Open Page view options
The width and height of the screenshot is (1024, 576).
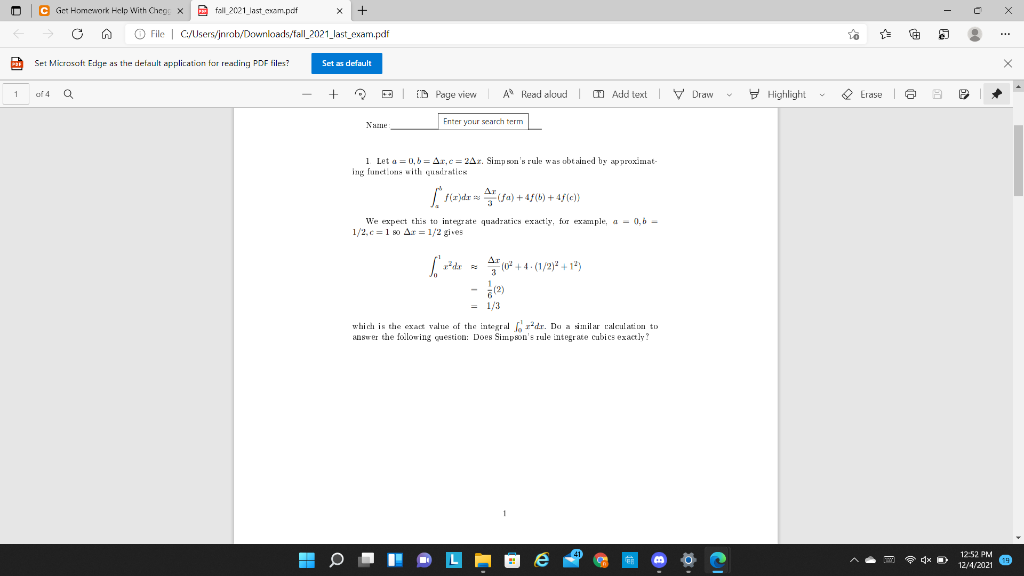[x=447, y=94]
